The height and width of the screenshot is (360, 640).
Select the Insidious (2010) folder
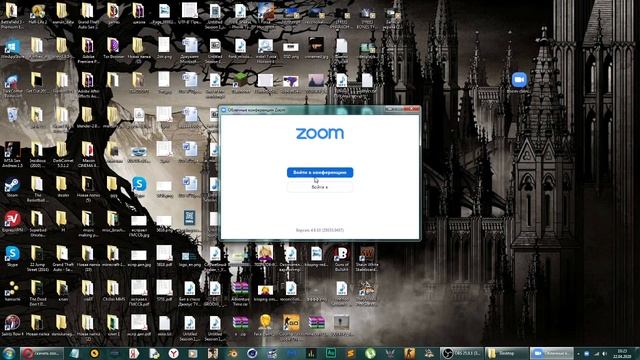pyautogui.click(x=38, y=153)
